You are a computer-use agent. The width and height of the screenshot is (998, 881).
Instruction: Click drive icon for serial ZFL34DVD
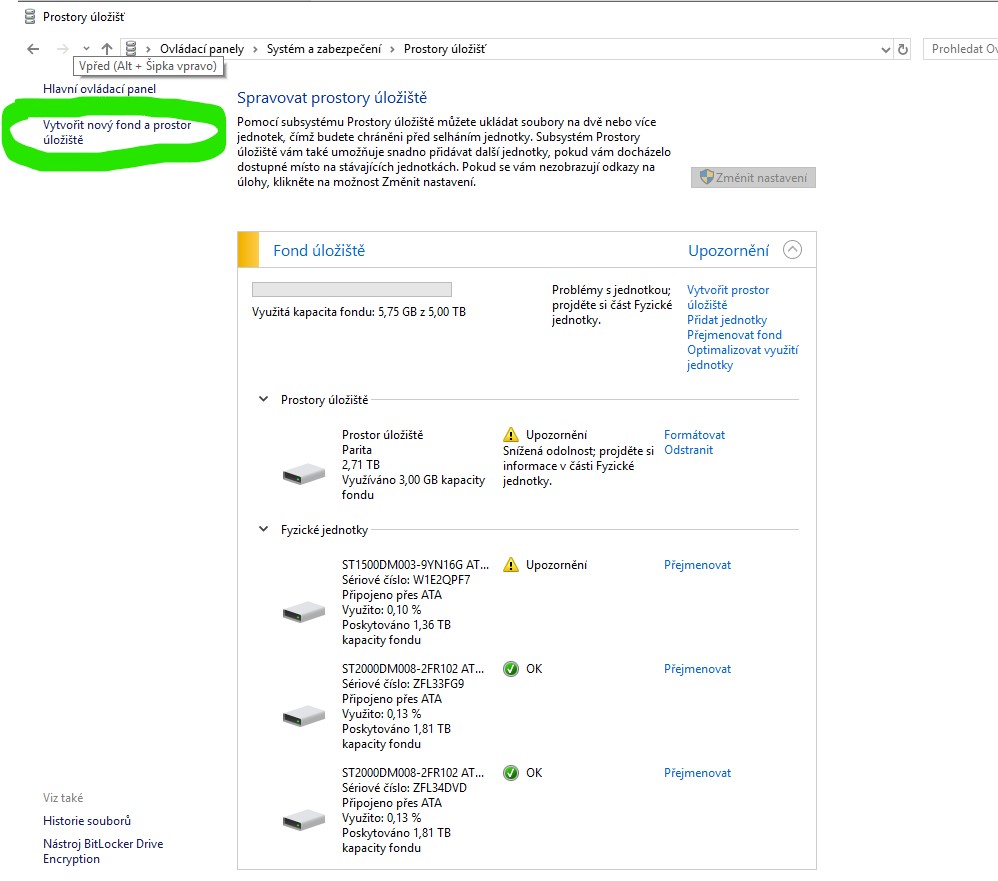pos(304,821)
